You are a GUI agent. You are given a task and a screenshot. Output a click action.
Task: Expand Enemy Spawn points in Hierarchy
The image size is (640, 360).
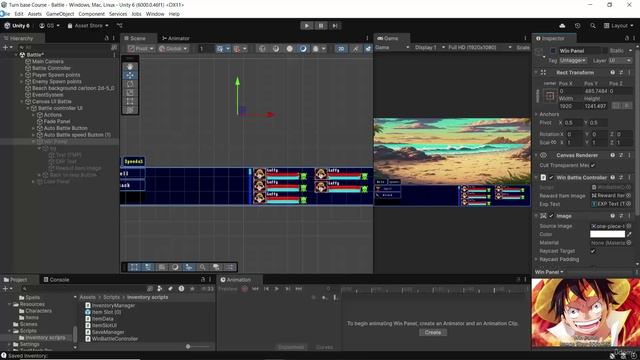pyautogui.click(x=22, y=82)
